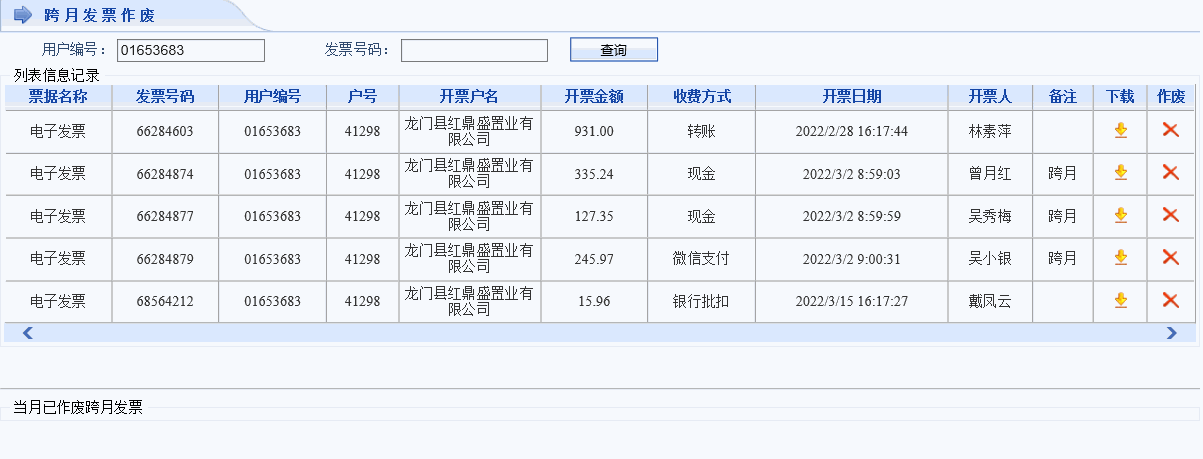This screenshot has height=459, width=1203.
Task: Sort by 开票金额 column header
Action: [594, 97]
